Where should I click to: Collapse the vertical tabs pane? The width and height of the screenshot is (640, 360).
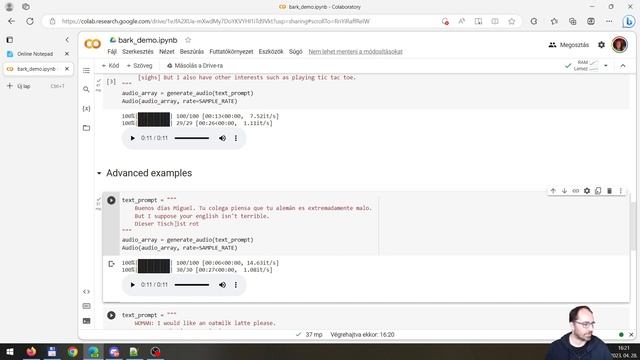pos(67,40)
